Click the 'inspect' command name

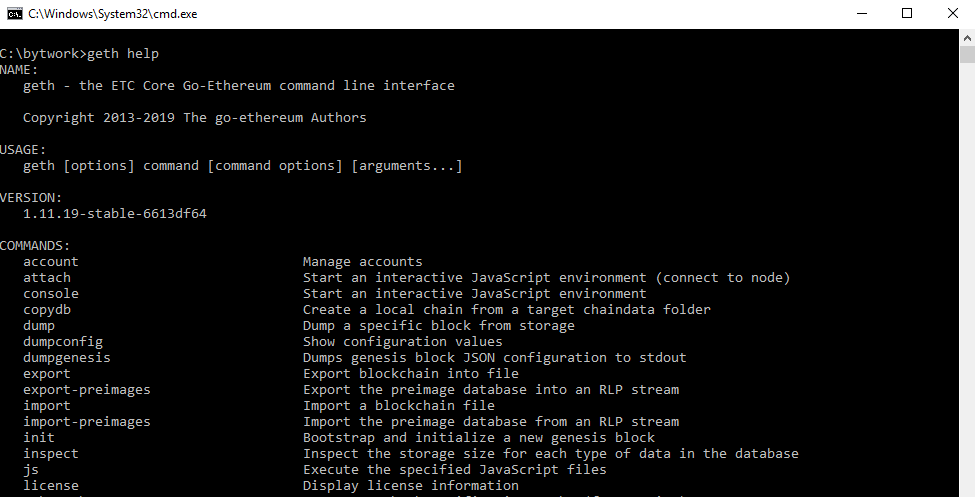point(51,454)
